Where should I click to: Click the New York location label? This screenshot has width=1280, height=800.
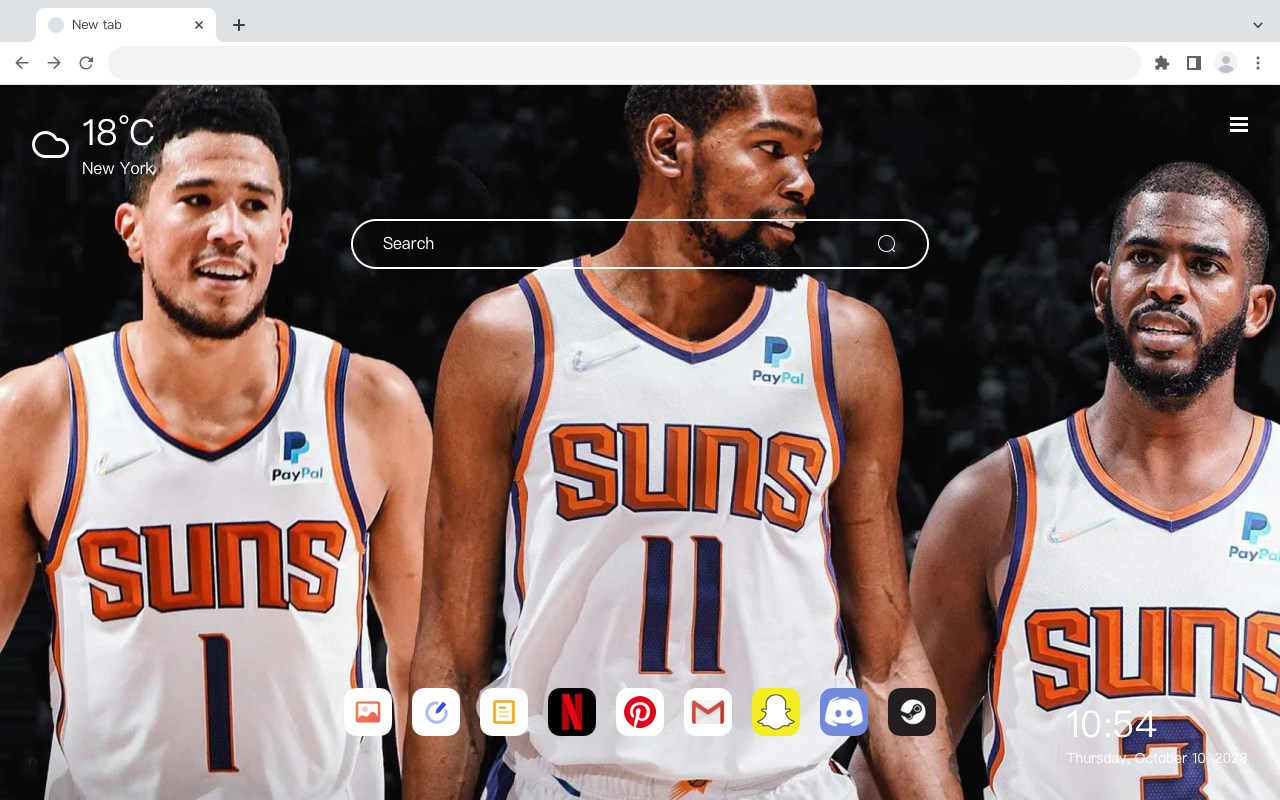click(x=118, y=168)
